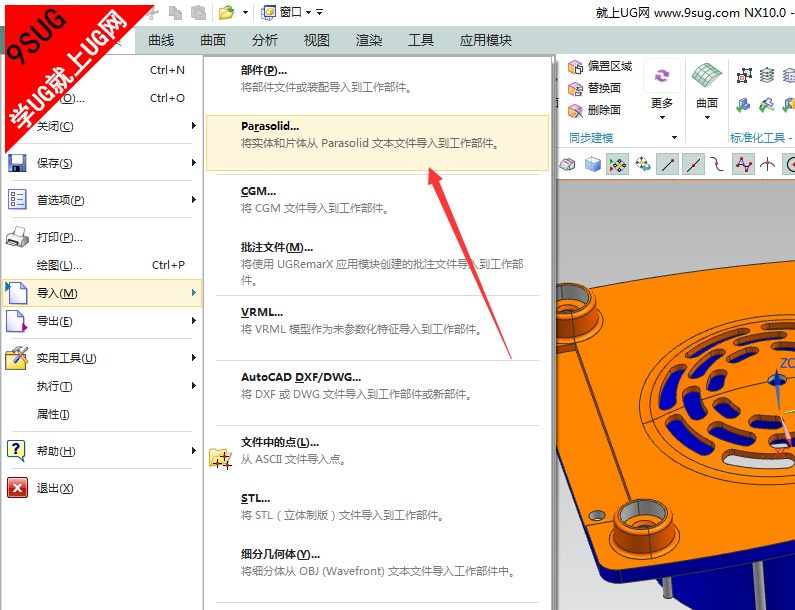Click the measuring tool green-checkmark icon
Screen dimensions: 795x610
[767, 105]
